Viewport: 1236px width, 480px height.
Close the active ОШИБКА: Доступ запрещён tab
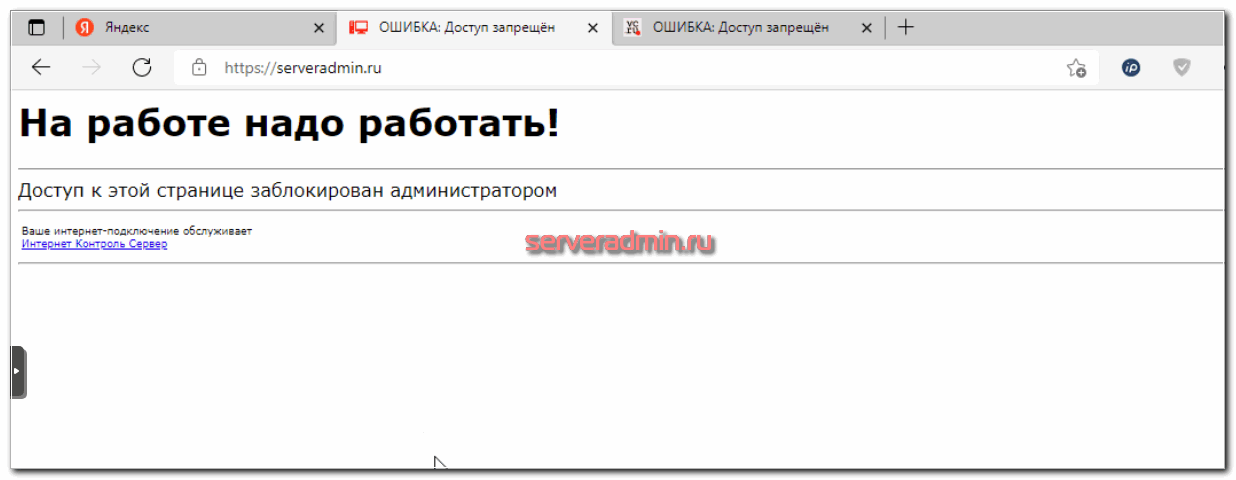click(593, 28)
